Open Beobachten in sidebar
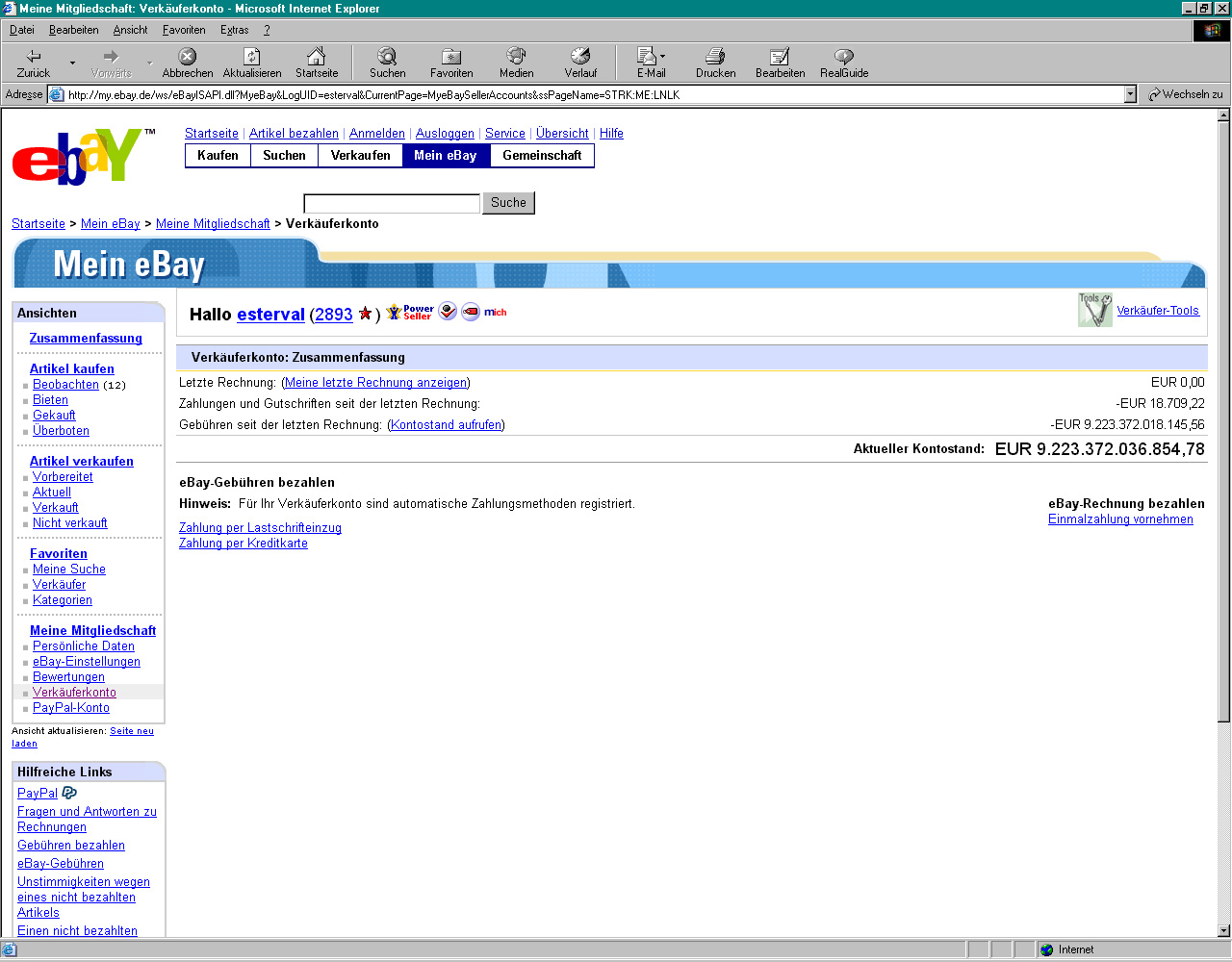Viewport: 1232px width, 962px height. point(65,385)
